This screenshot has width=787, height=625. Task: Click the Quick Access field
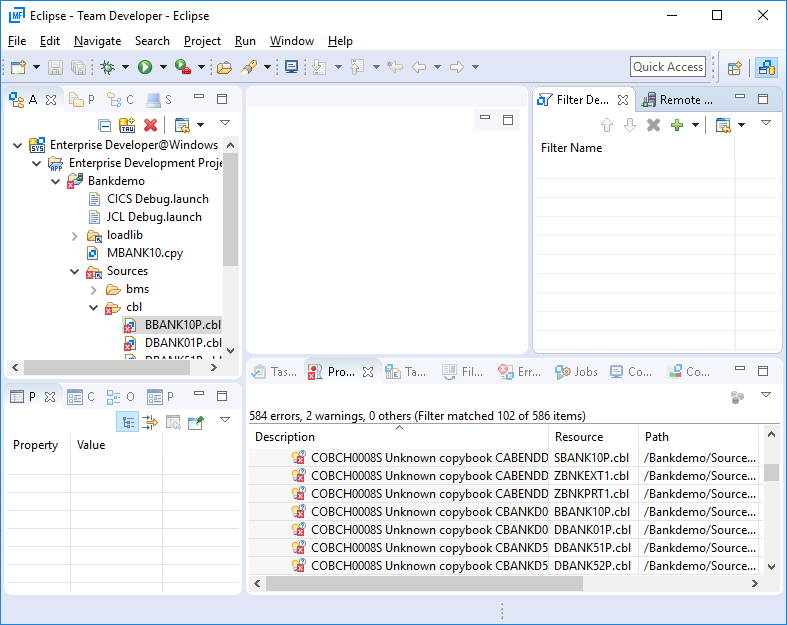668,67
